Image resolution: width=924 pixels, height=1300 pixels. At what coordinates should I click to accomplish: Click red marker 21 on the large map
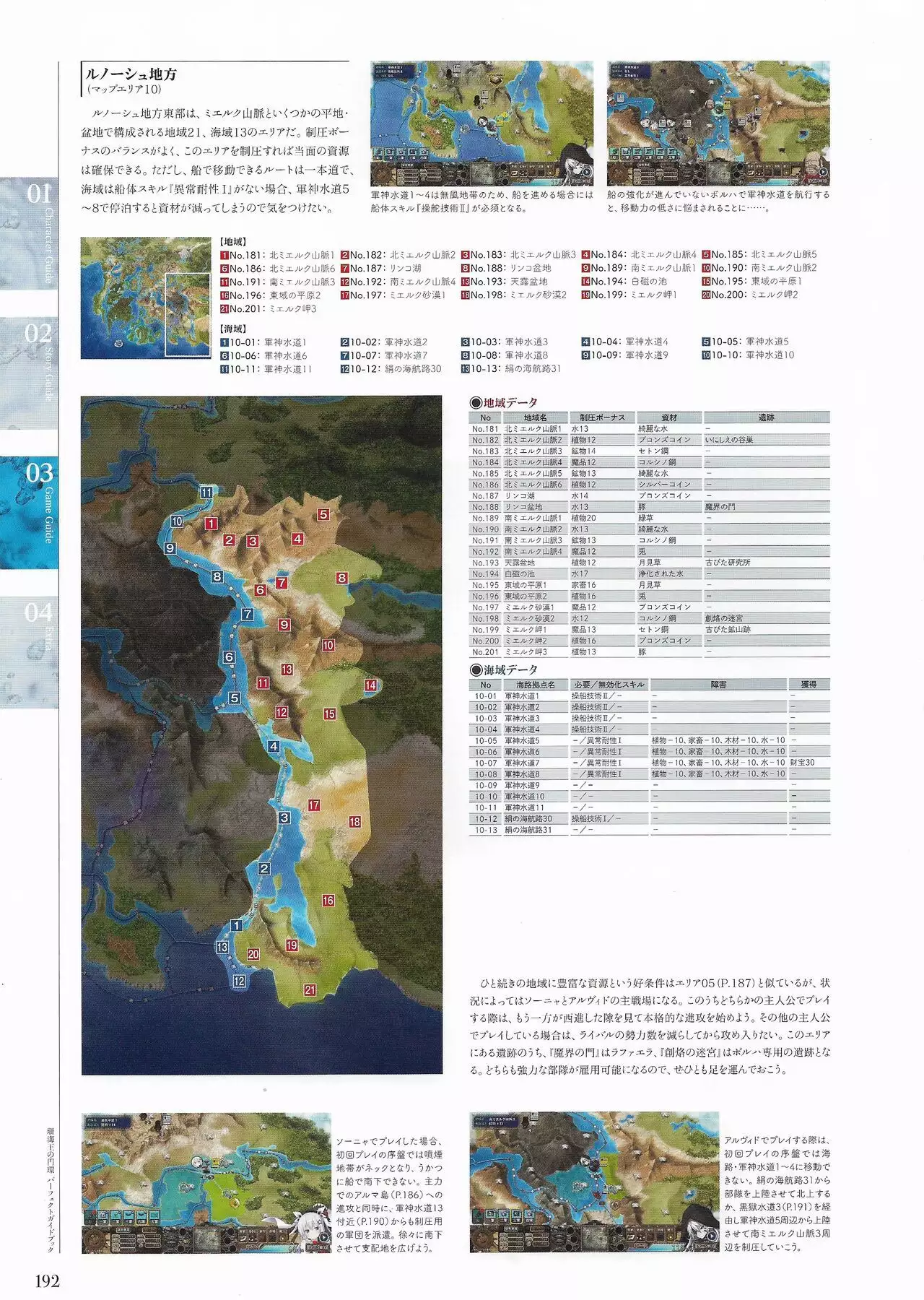point(310,990)
